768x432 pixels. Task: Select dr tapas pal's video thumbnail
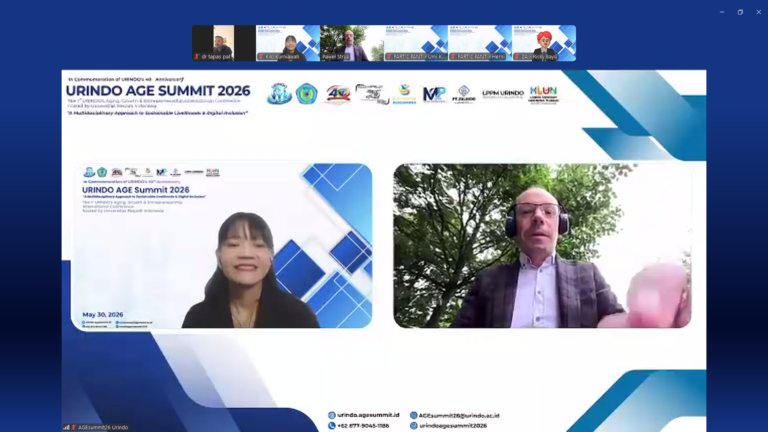[x=224, y=43]
